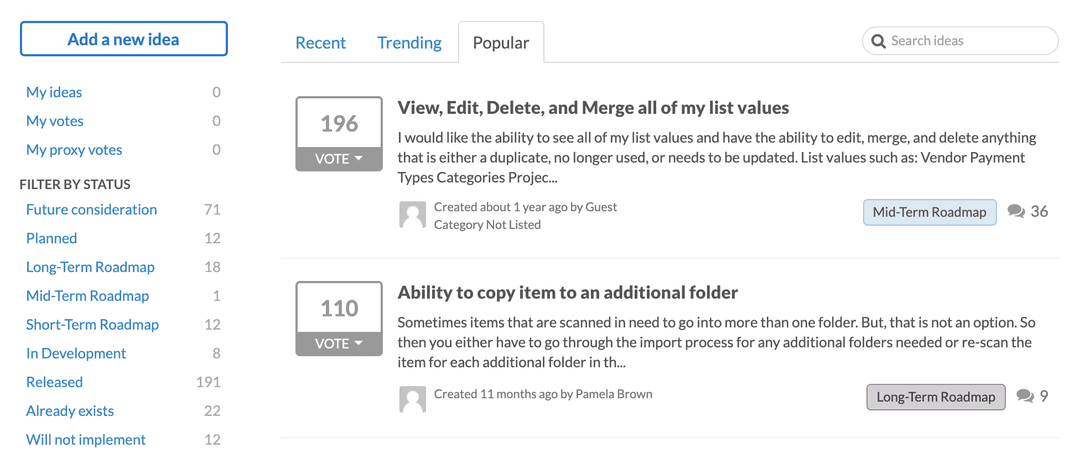1080x459 pixels.
Task: Switch to the Trending tab
Action: click(409, 42)
